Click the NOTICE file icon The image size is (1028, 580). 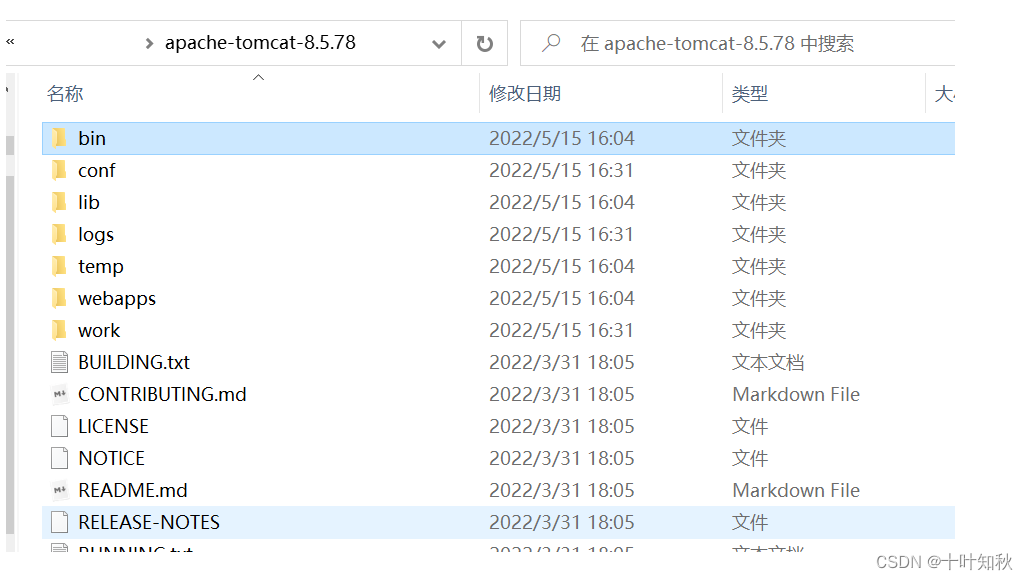point(60,458)
